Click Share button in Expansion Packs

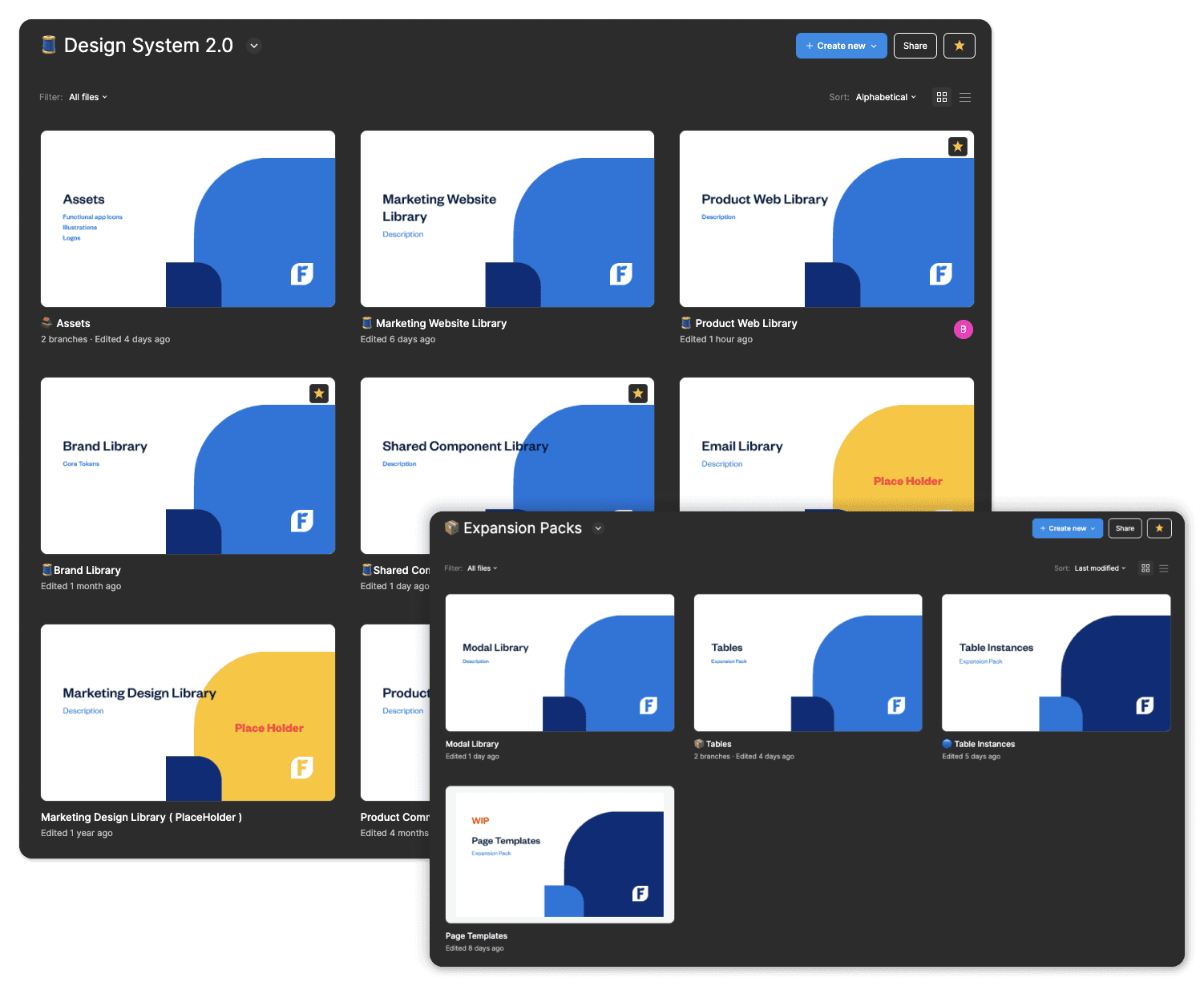(1125, 528)
